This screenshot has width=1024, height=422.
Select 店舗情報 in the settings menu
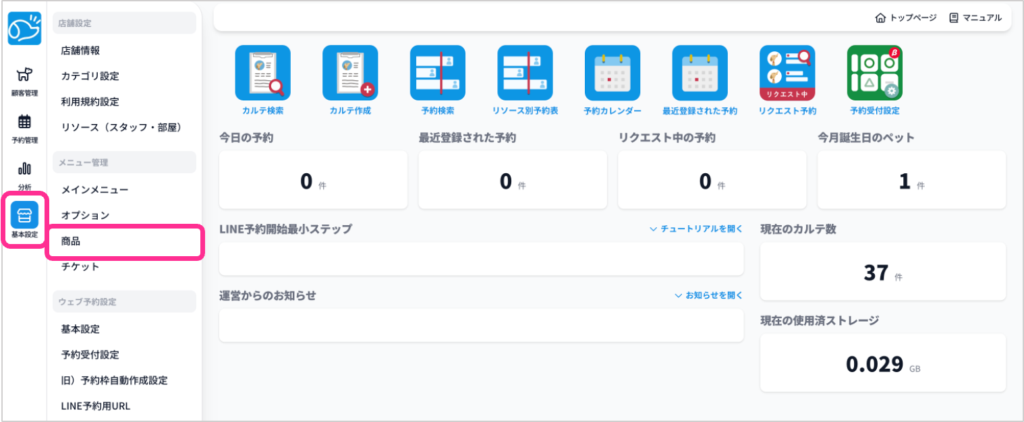pyautogui.click(x=80, y=50)
